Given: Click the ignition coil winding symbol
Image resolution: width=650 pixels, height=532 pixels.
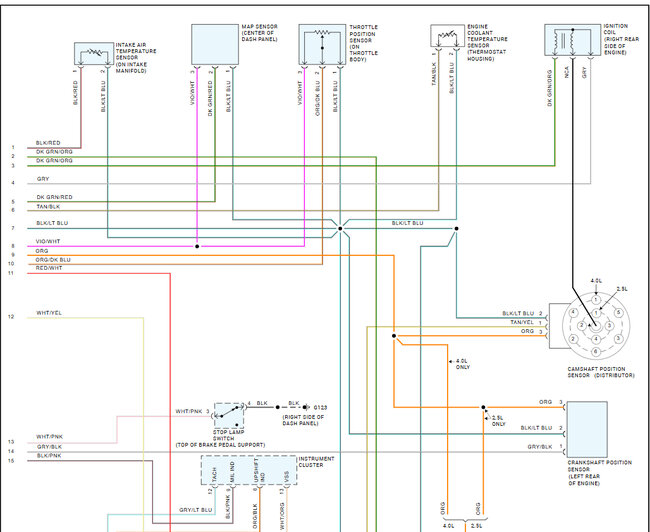Looking at the screenshot, I should pyautogui.click(x=572, y=40).
